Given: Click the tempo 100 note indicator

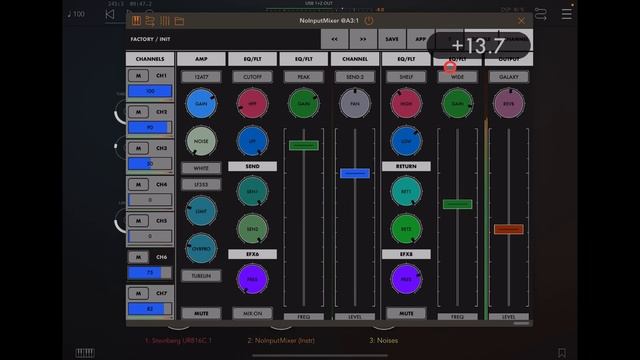Looking at the screenshot, I should click(76, 14).
